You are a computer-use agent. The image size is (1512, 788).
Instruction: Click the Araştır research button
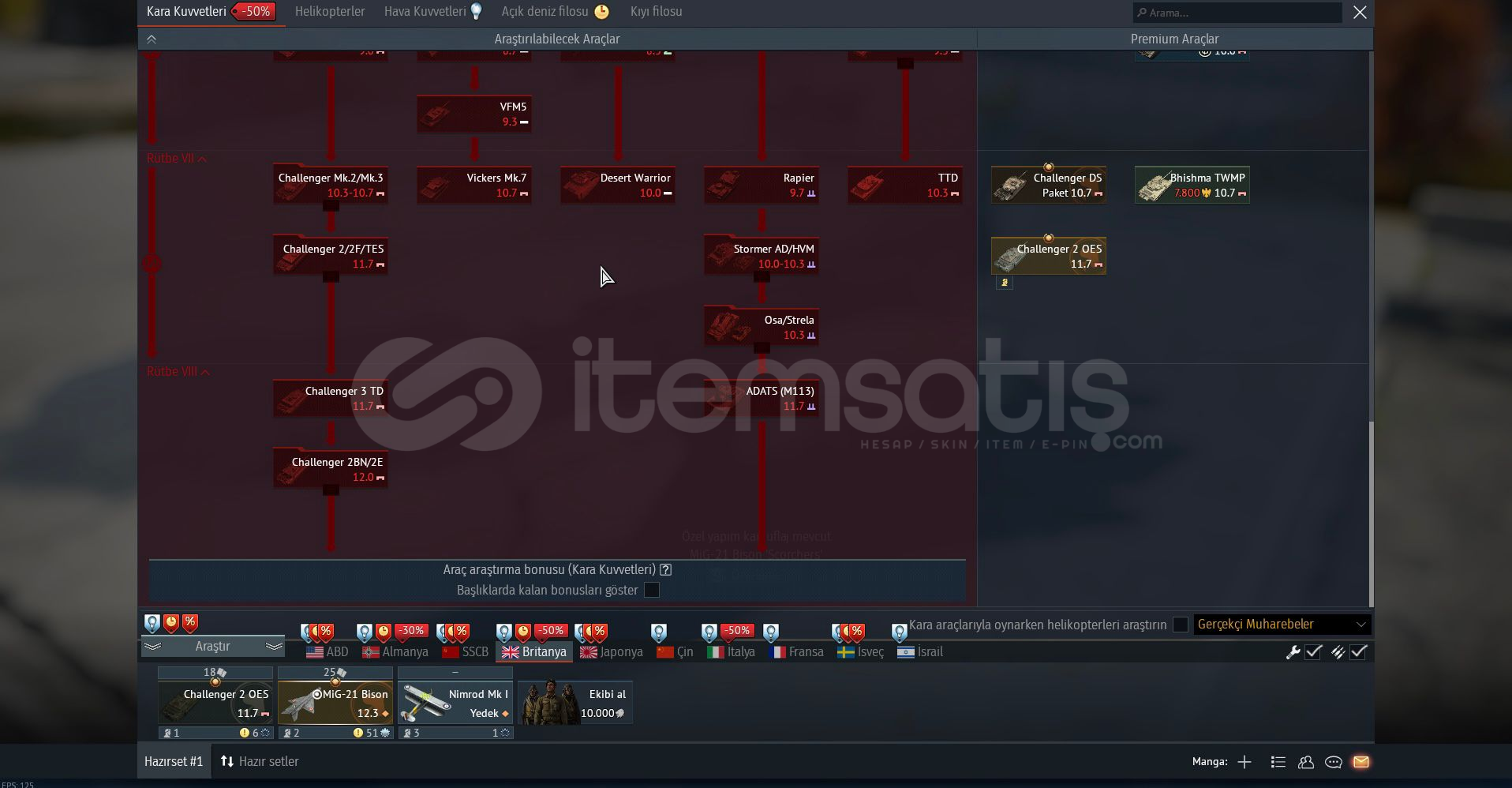(212, 647)
